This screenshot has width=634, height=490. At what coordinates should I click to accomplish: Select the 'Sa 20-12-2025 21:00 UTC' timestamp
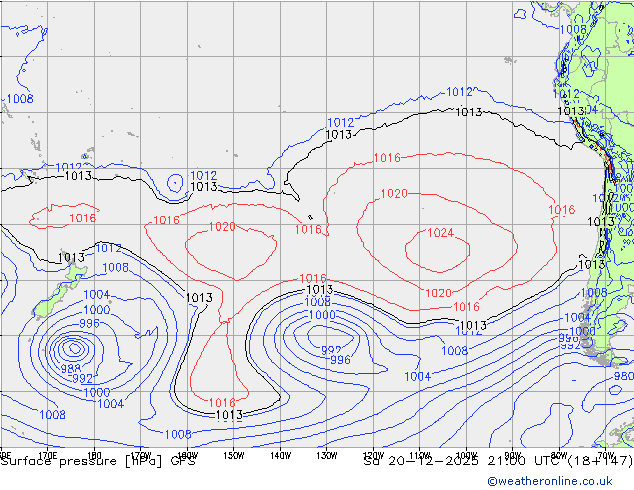(x=464, y=461)
